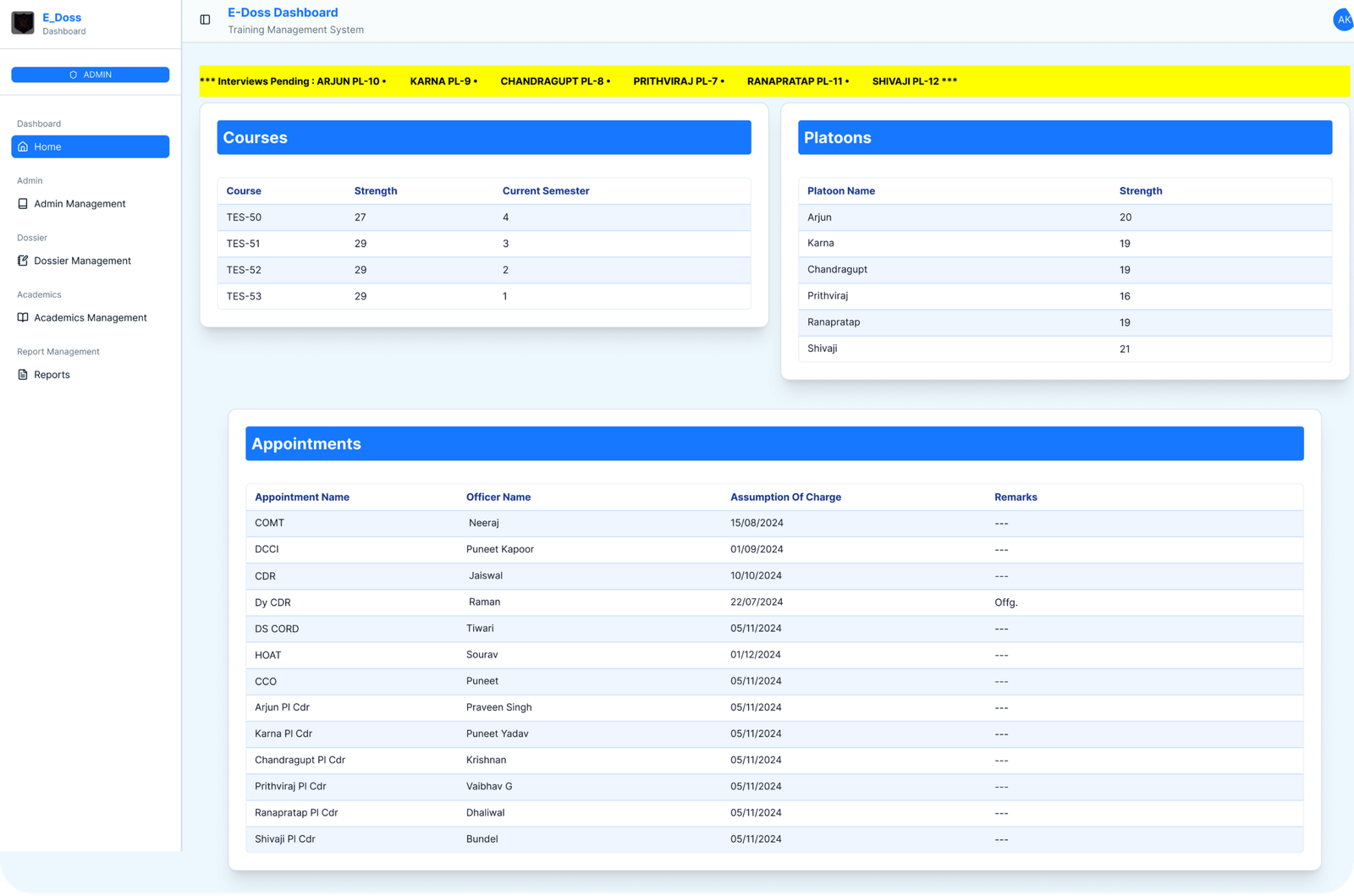Screen dimensions: 1354x896
Task: Click the Reports document icon
Action: (23, 375)
